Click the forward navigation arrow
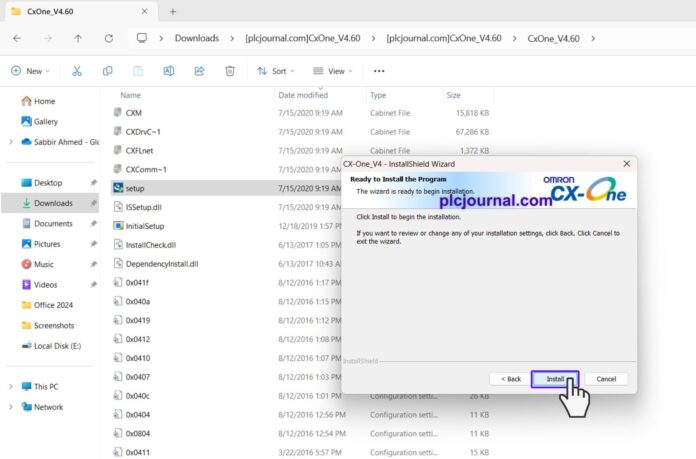Image resolution: width=696 pixels, height=459 pixels. click(x=47, y=39)
